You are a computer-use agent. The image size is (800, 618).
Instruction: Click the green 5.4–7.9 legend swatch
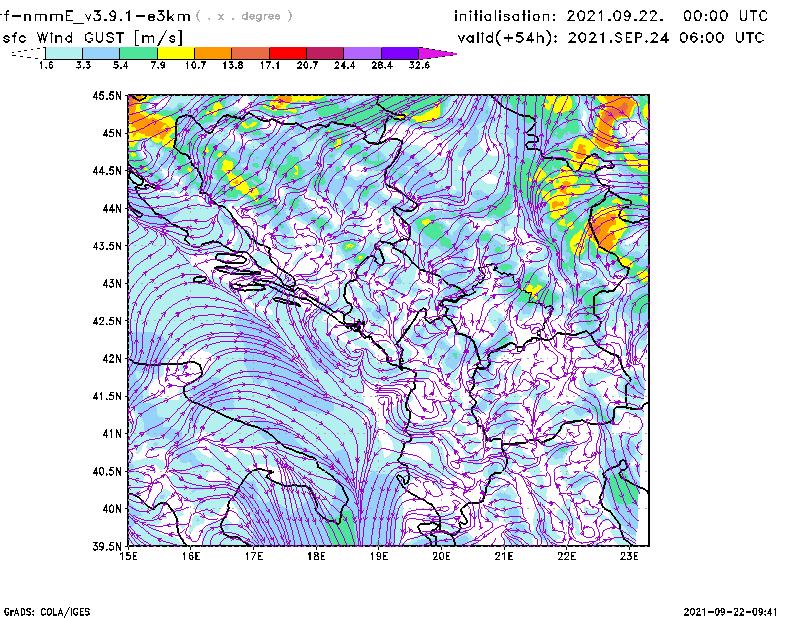(x=139, y=53)
